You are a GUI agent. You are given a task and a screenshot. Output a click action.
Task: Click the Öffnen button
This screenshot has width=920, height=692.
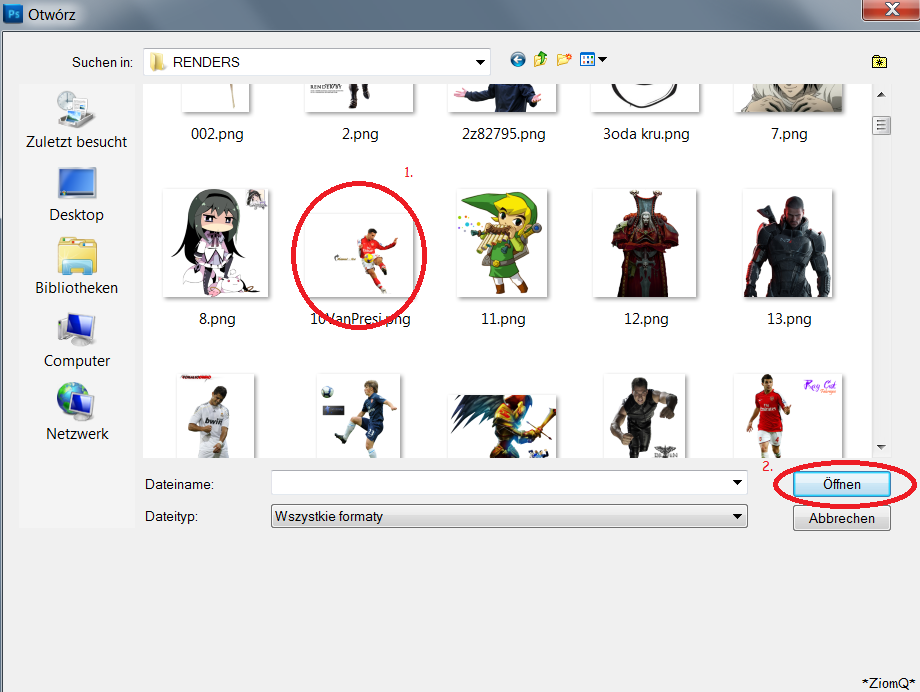pyautogui.click(x=841, y=484)
